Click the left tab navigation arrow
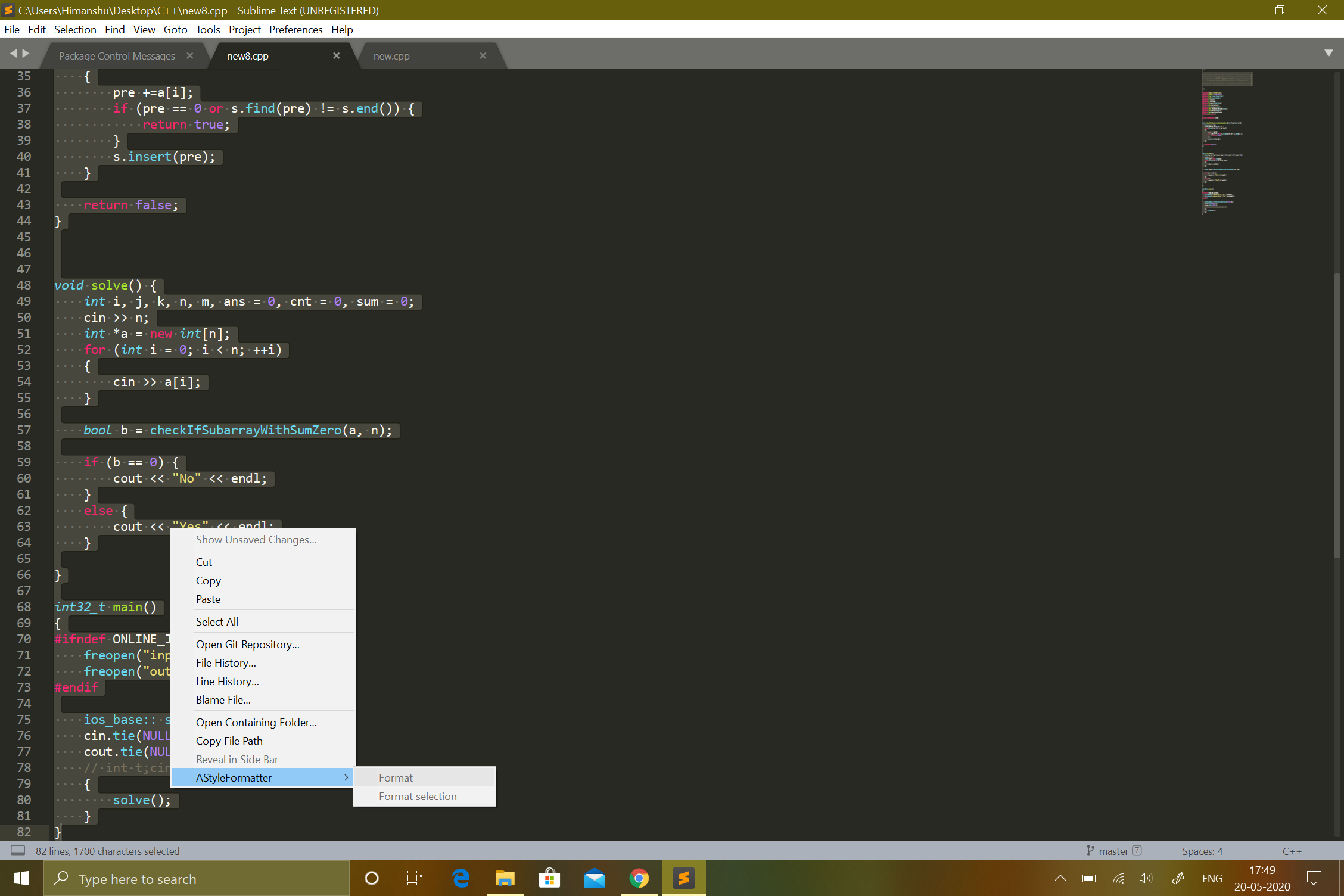The image size is (1344, 896). 14,53
